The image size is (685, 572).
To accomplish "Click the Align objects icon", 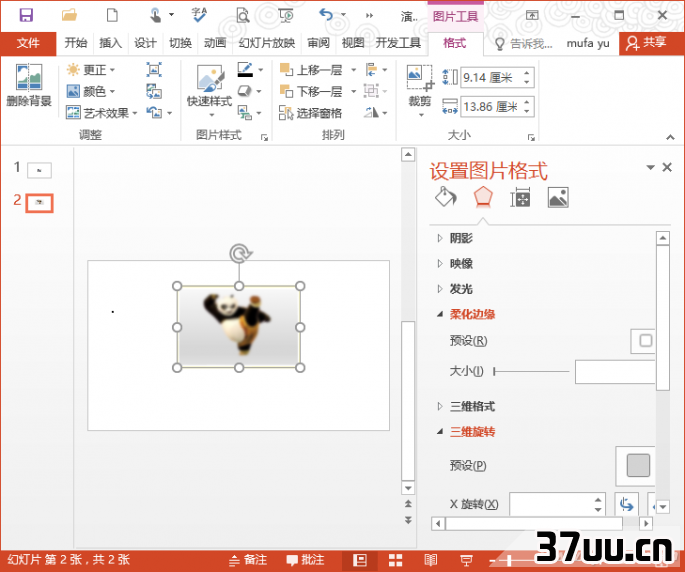I will click(x=371, y=69).
